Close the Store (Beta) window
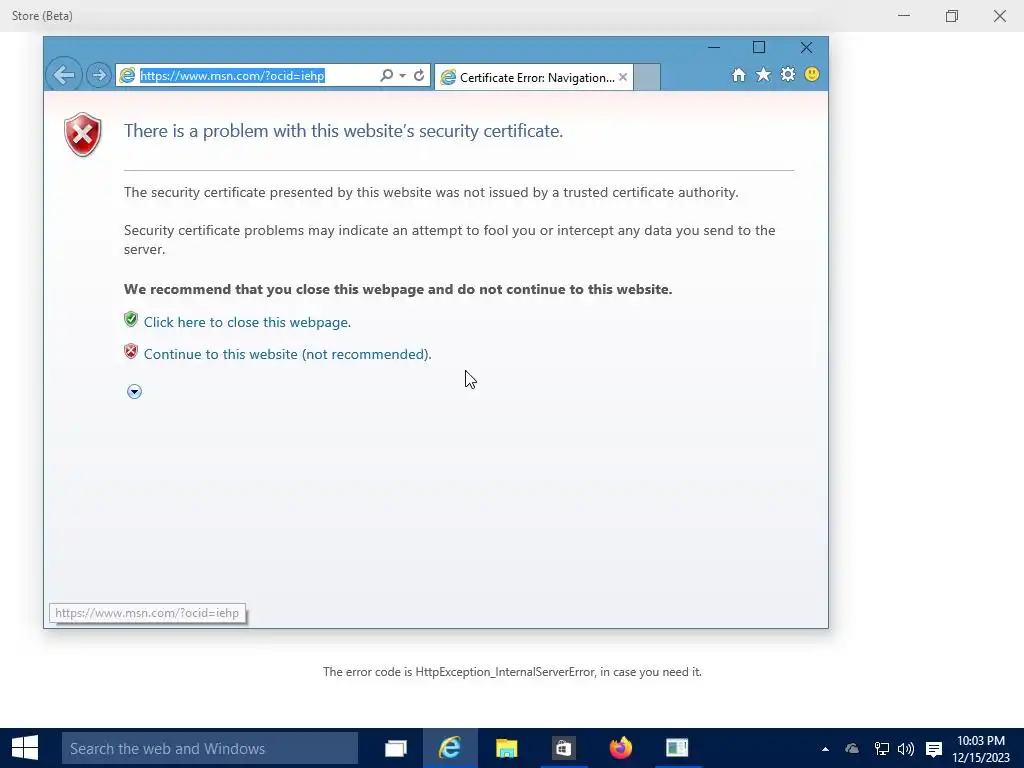This screenshot has height=768, width=1024. (x=1000, y=16)
